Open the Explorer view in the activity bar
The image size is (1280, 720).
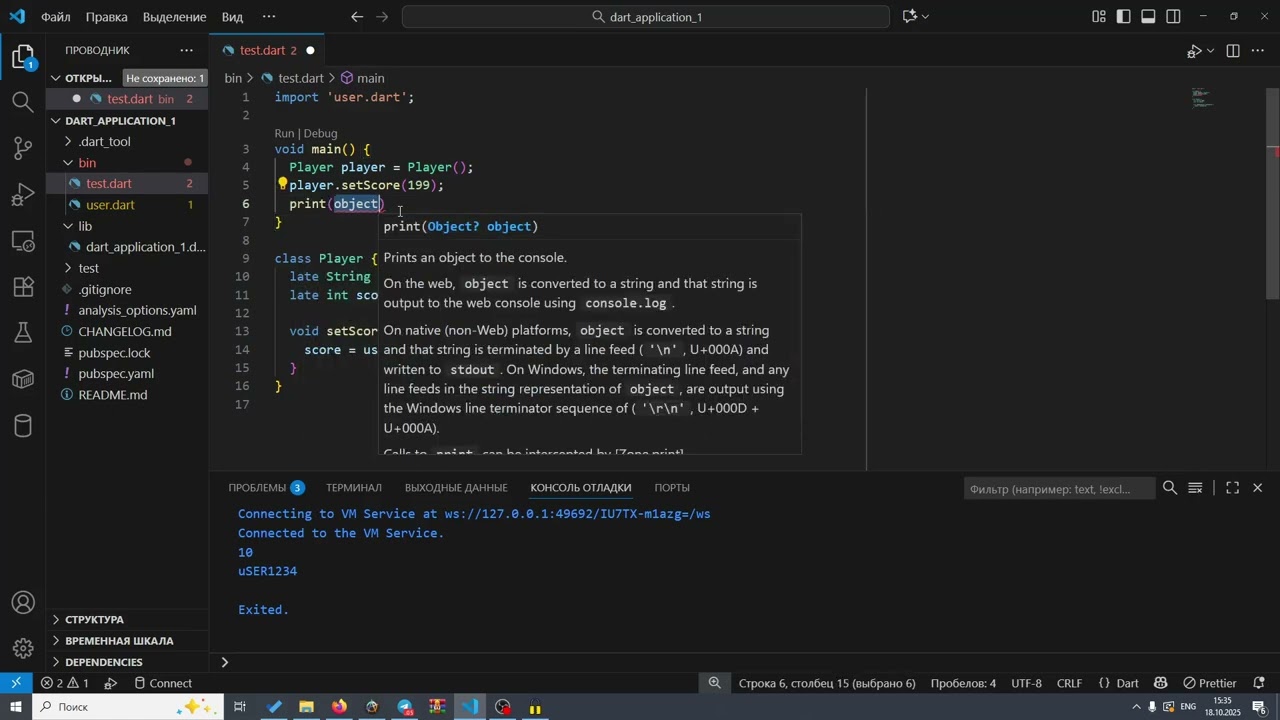23,57
